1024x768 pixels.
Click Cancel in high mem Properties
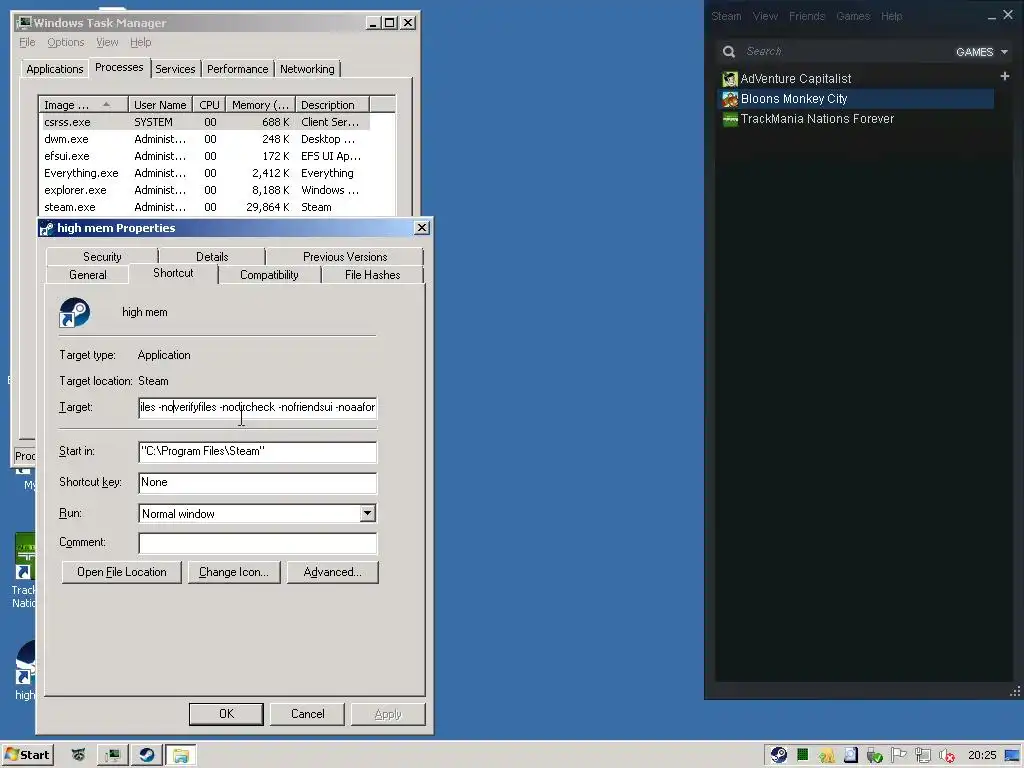tap(307, 714)
